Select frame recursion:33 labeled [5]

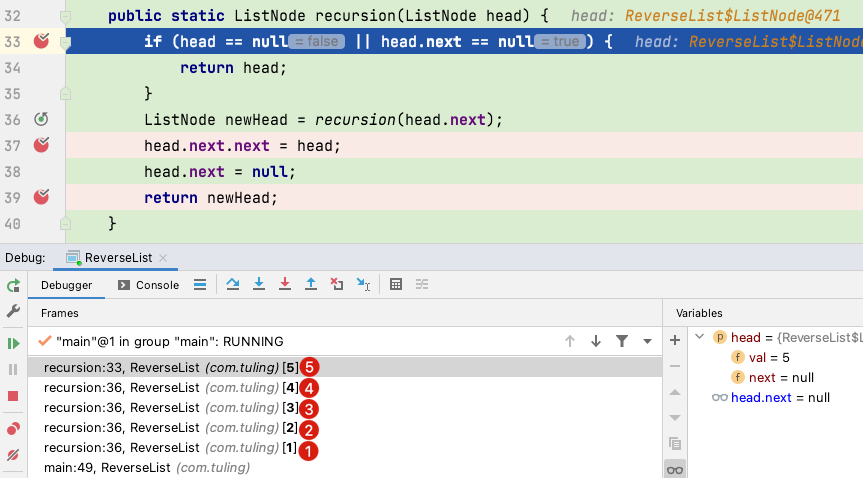pos(345,367)
